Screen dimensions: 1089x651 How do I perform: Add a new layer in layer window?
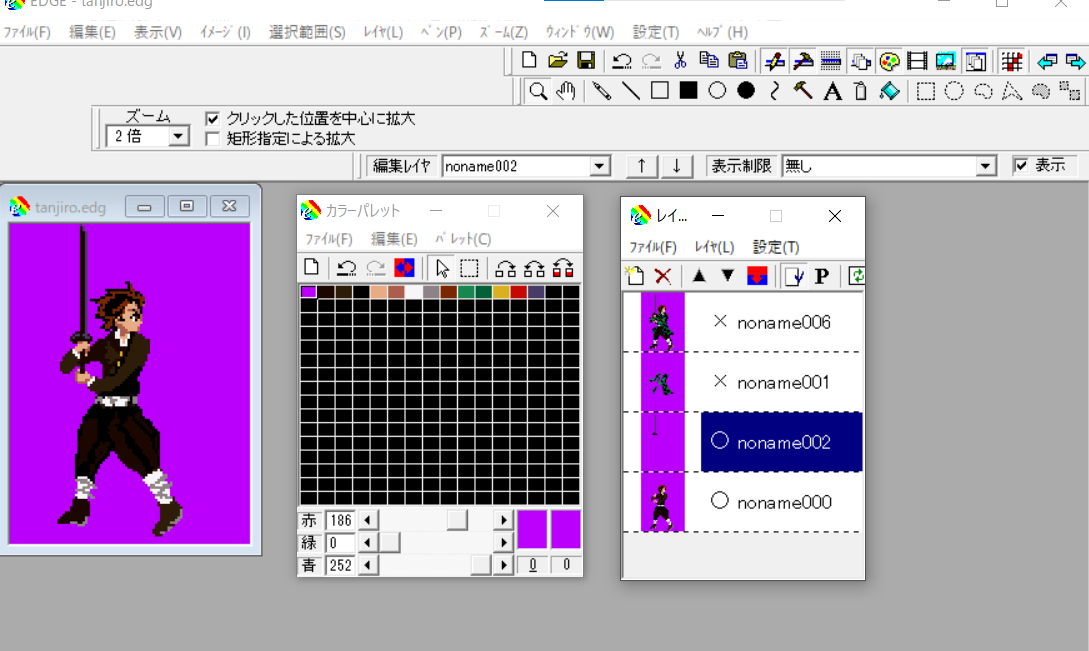[x=635, y=276]
